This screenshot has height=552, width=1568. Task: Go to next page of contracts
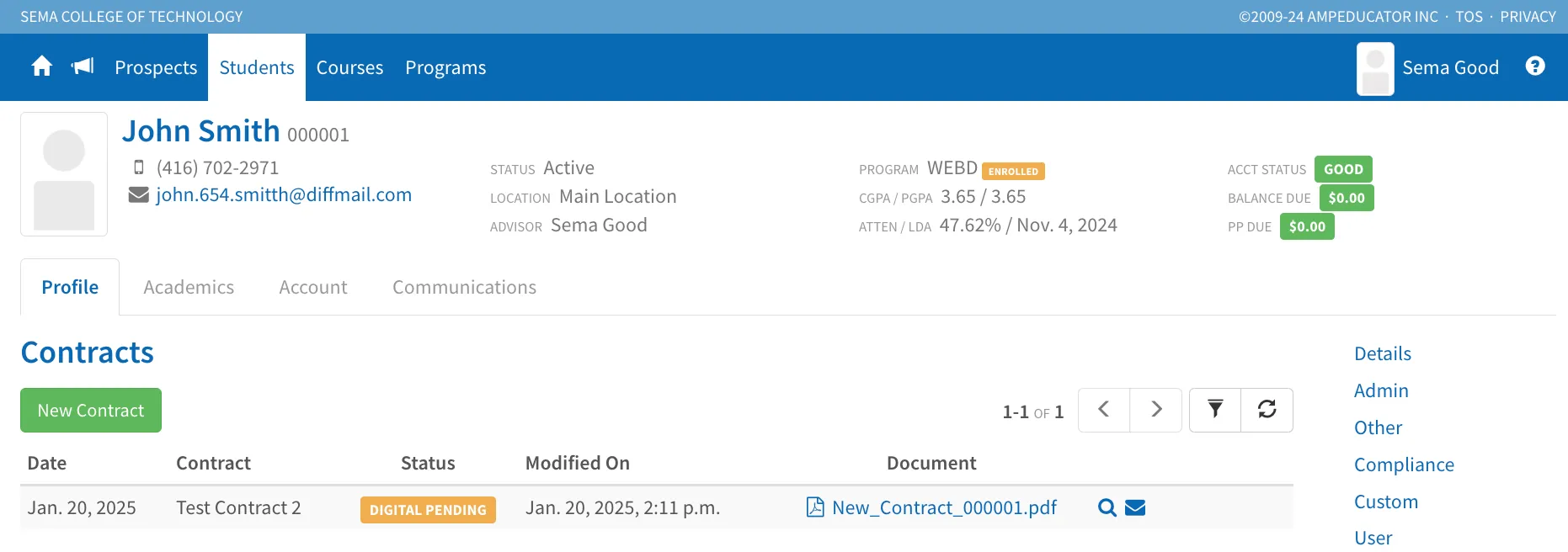1156,410
